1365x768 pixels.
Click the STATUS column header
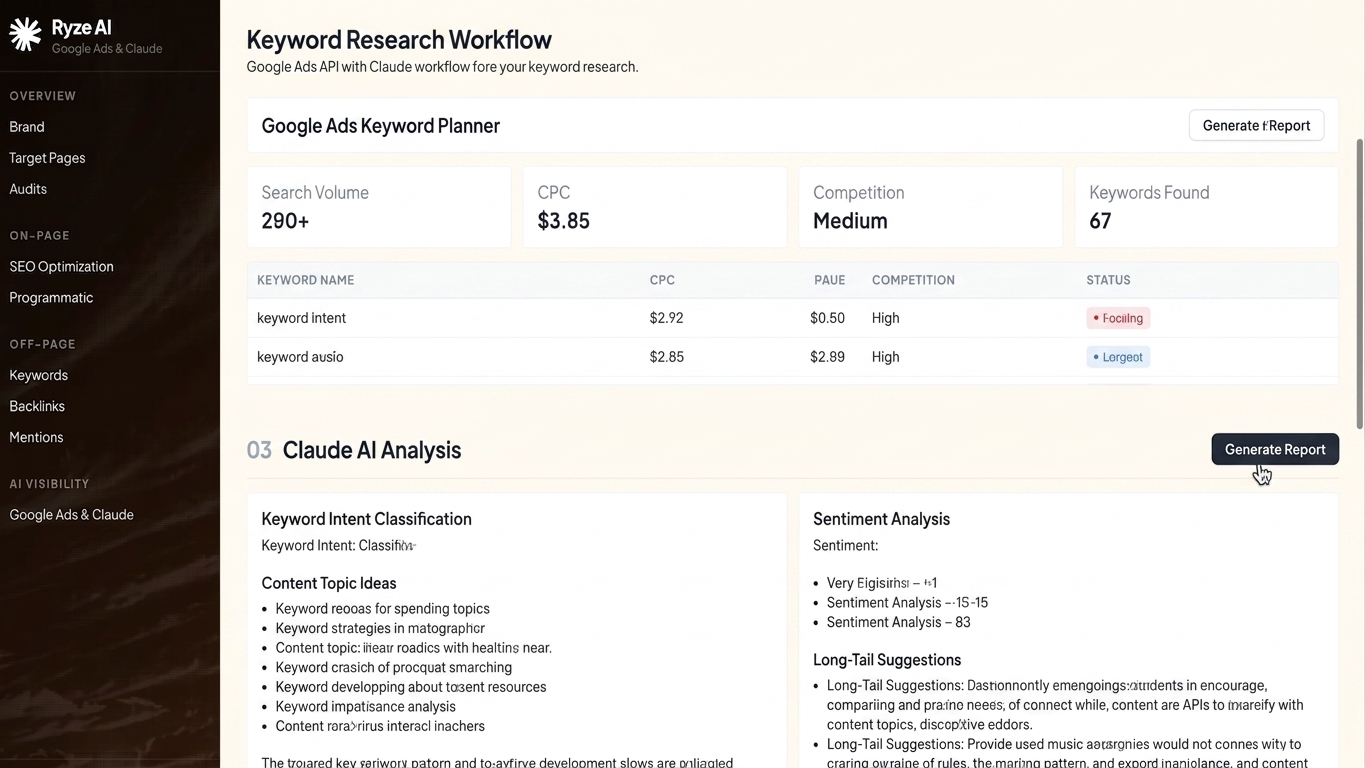coord(1108,280)
